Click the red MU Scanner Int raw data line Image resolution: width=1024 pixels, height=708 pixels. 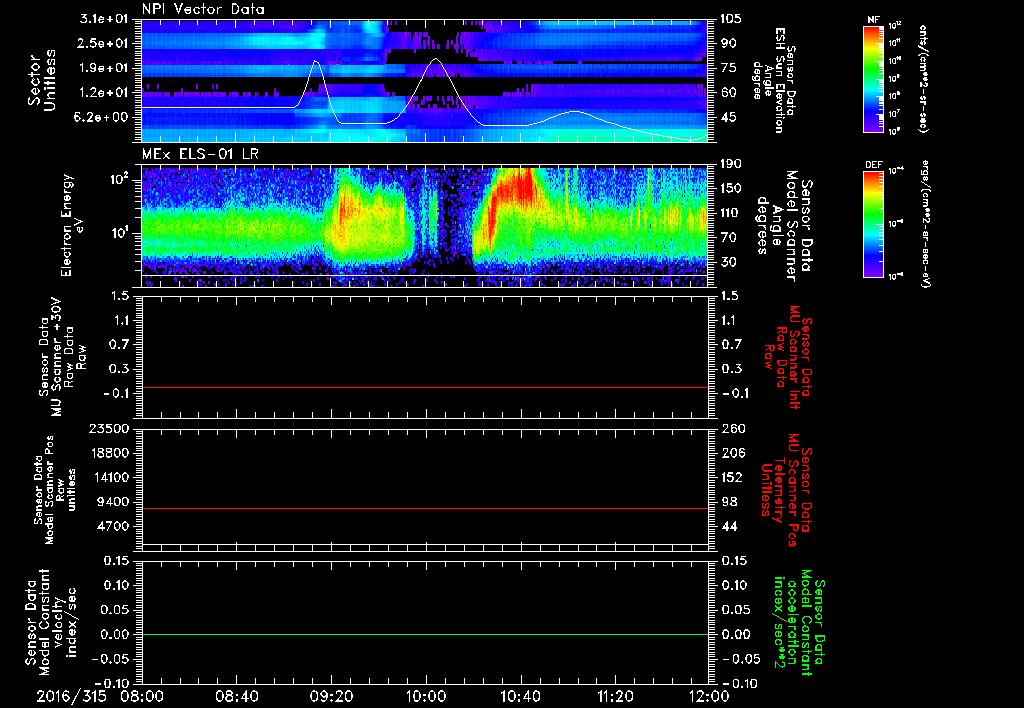(425, 387)
